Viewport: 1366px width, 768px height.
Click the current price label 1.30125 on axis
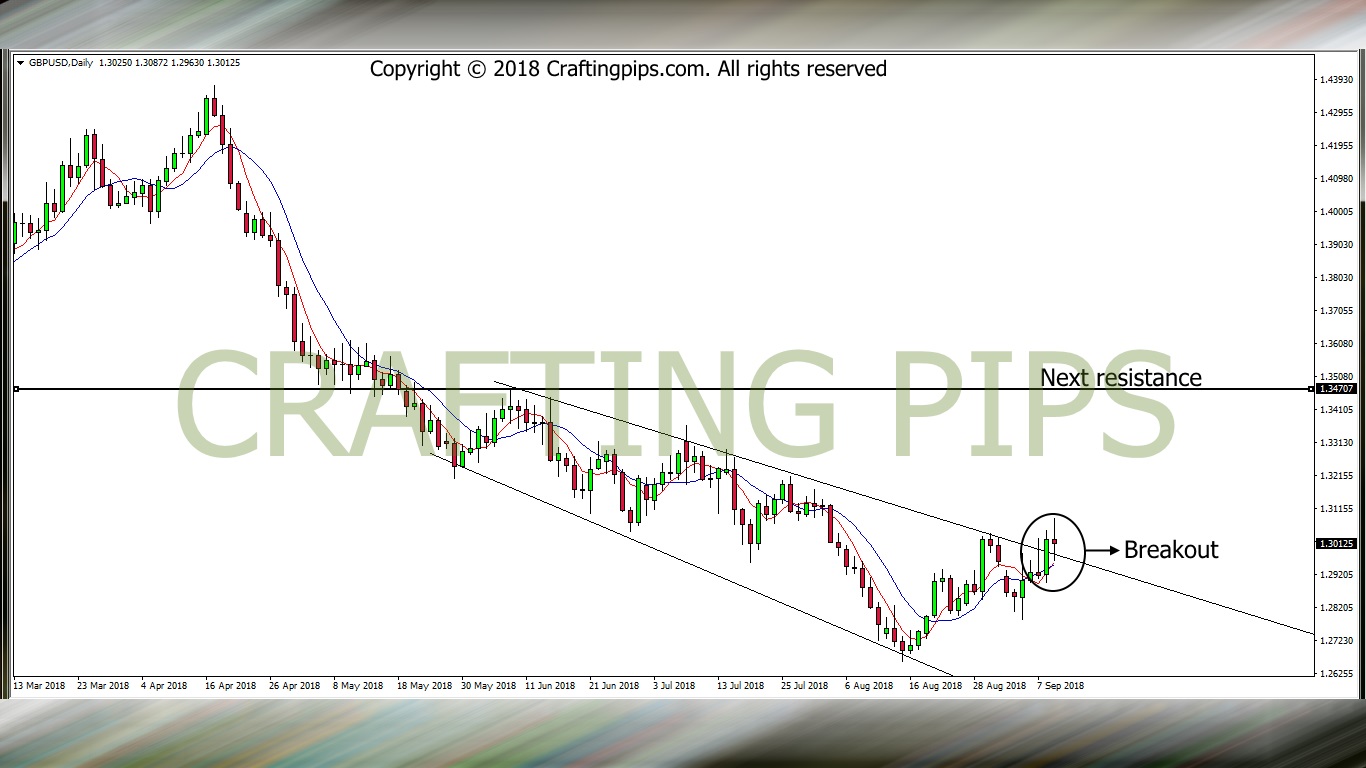(x=1337, y=544)
